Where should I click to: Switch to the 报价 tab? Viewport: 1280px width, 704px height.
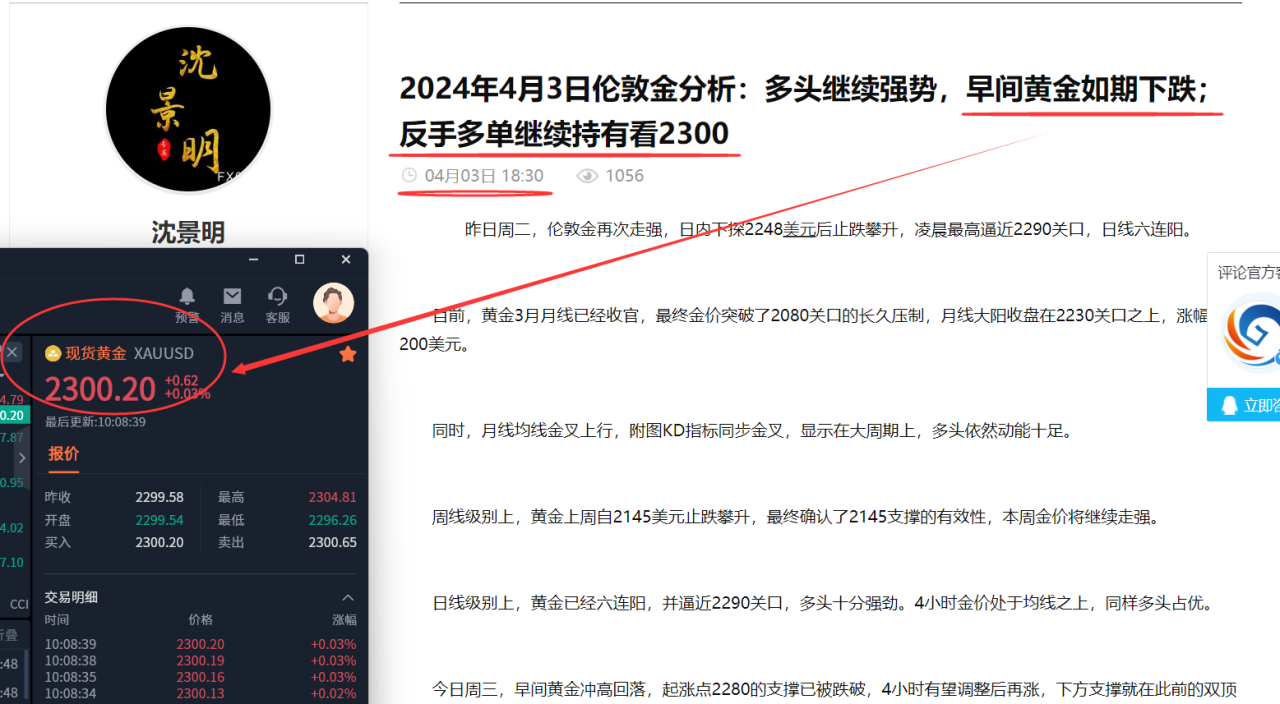coord(63,453)
